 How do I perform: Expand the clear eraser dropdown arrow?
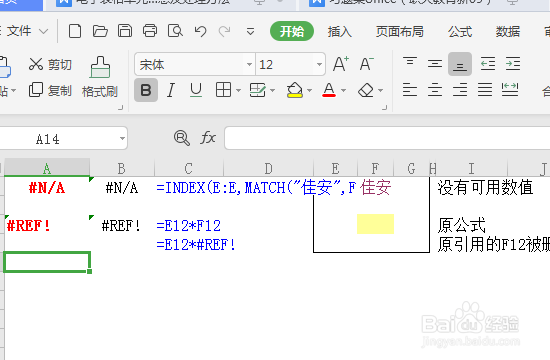pyautogui.click(x=381, y=91)
